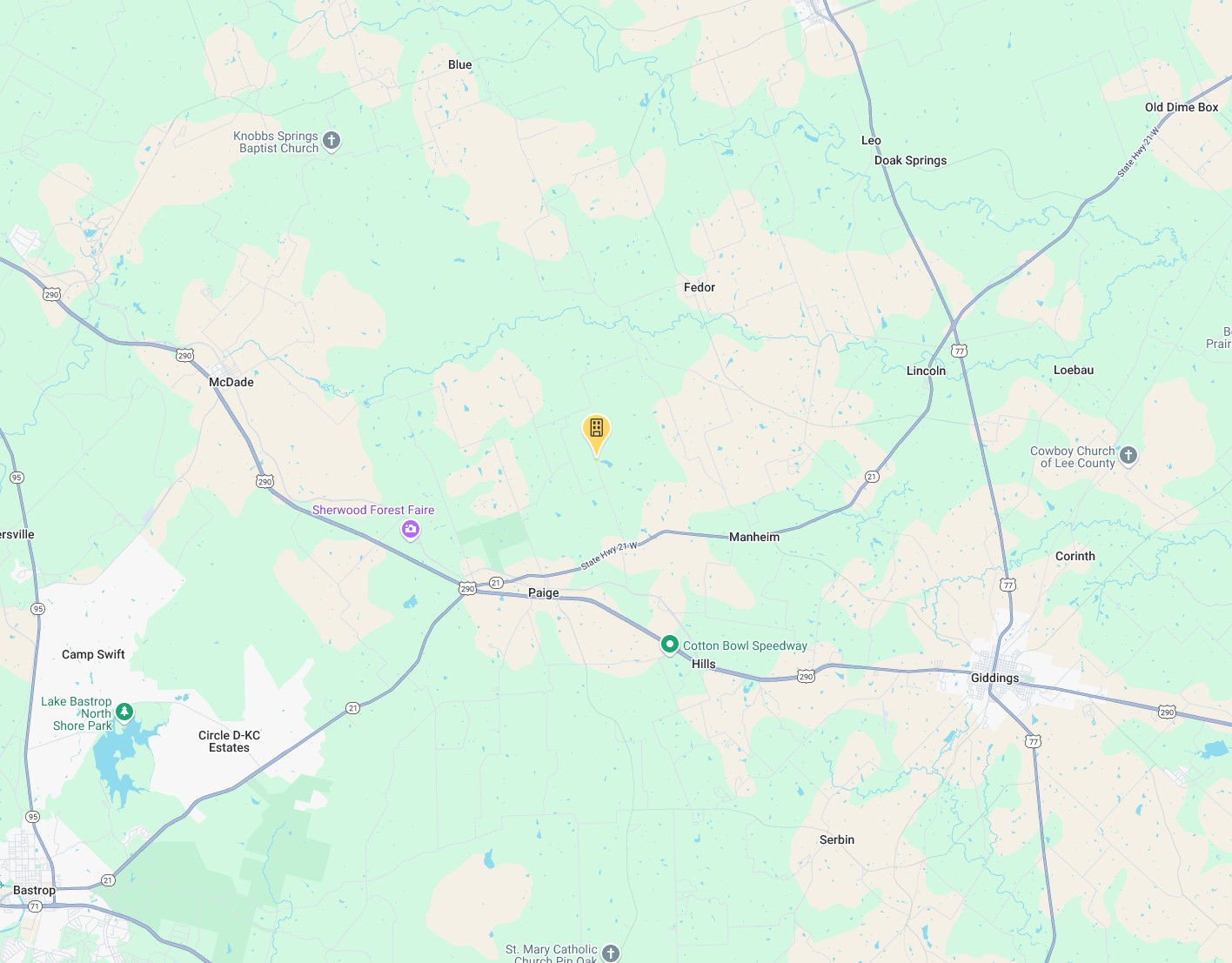Viewport: 1232px width, 963px height.
Task: Click the Giddings city label
Action: [x=994, y=678]
